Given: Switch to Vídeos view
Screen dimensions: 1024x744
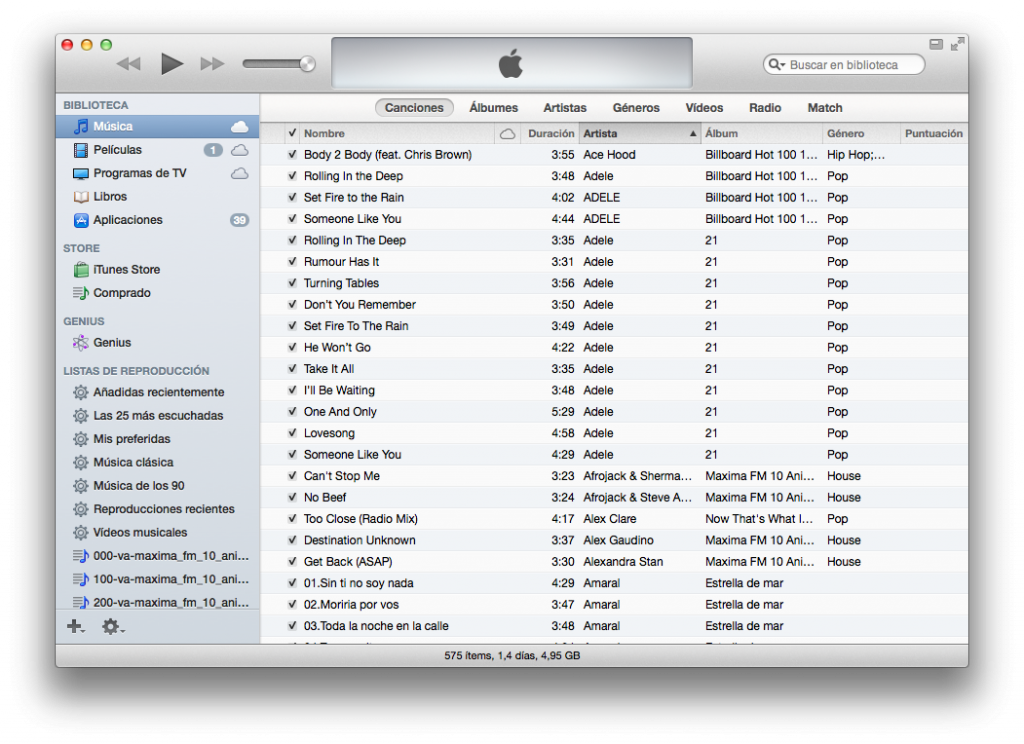Looking at the screenshot, I should click(x=704, y=108).
